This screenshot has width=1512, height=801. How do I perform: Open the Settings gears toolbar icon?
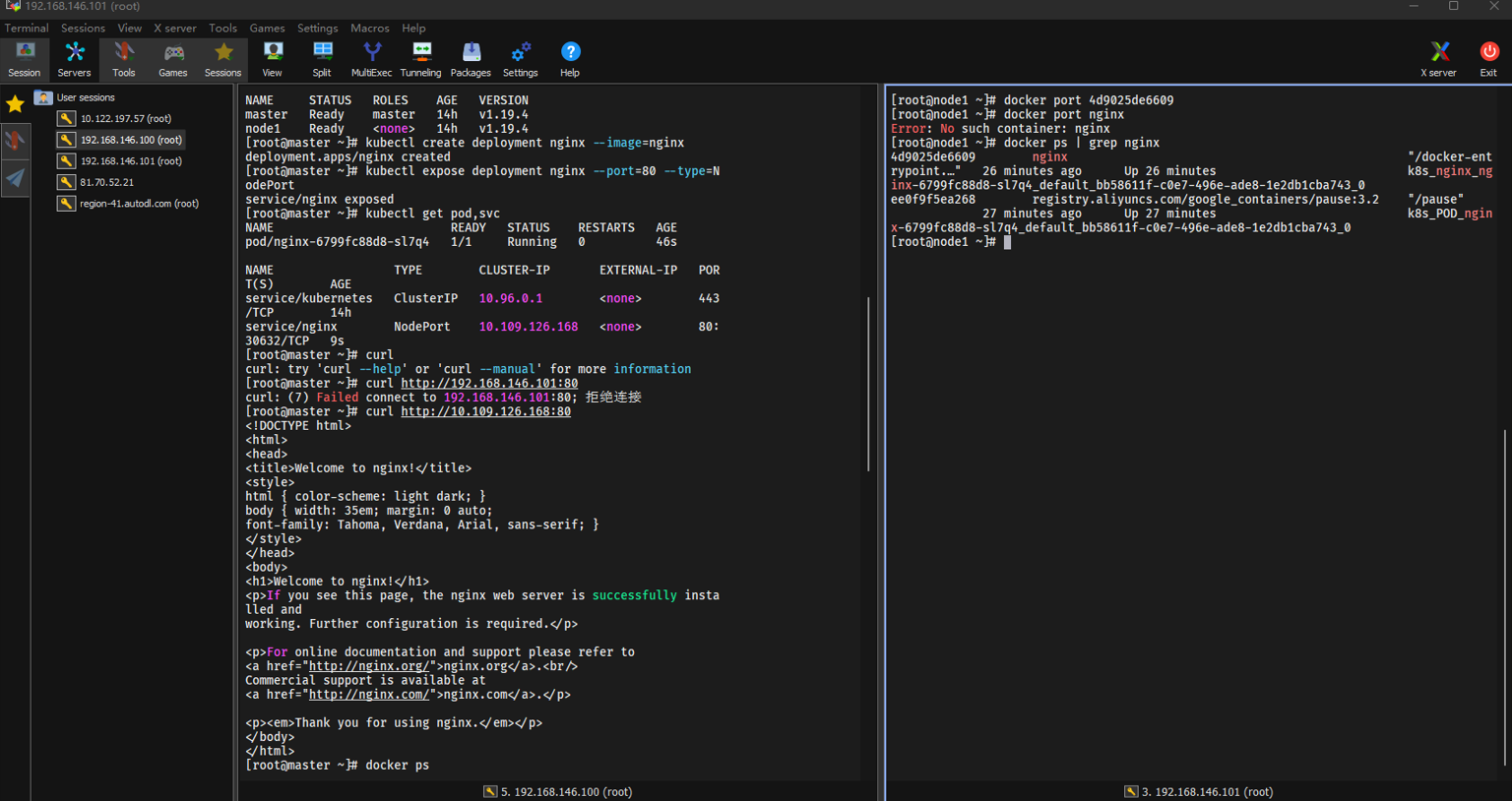point(520,59)
